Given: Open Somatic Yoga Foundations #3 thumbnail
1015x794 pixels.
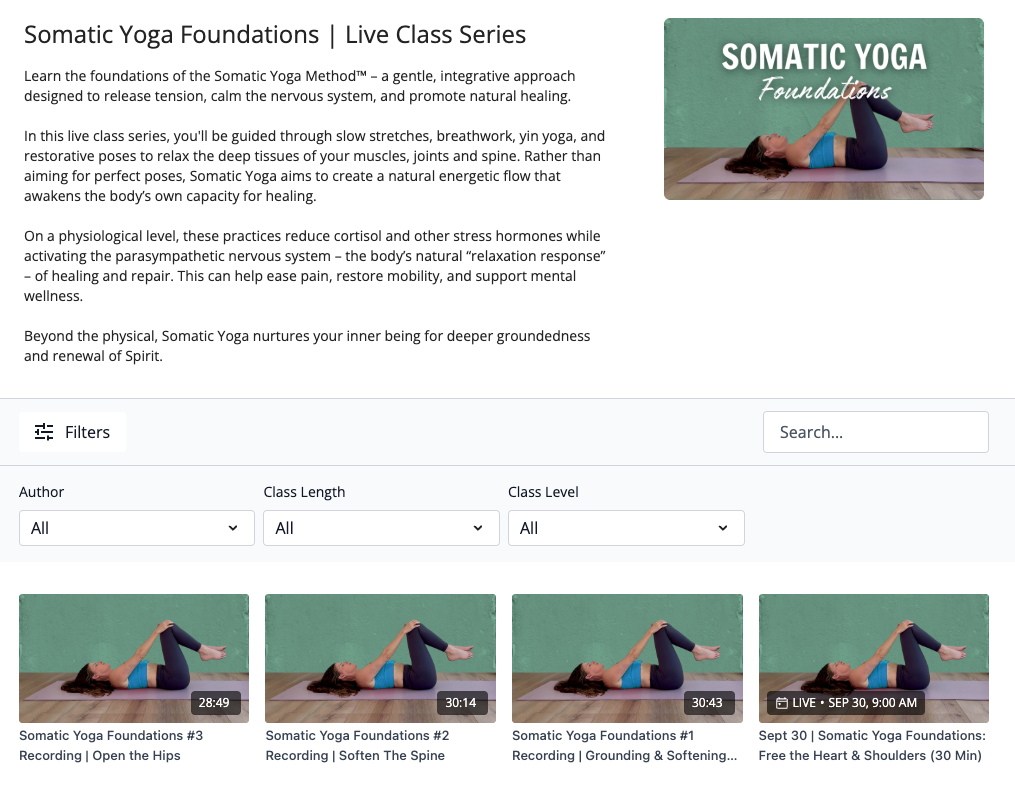Looking at the screenshot, I should 134,657.
